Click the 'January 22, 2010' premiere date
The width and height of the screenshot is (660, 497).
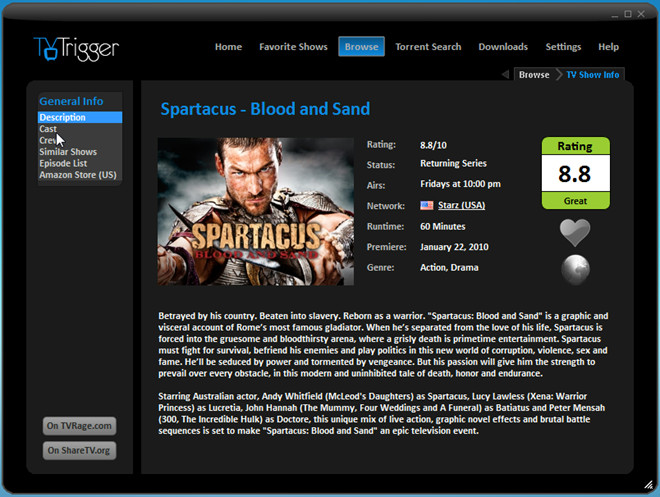[x=454, y=247]
